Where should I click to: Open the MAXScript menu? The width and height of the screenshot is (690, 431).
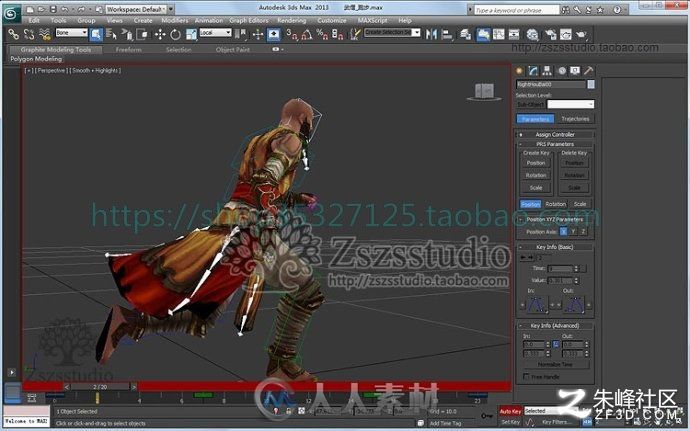pyautogui.click(x=372, y=20)
